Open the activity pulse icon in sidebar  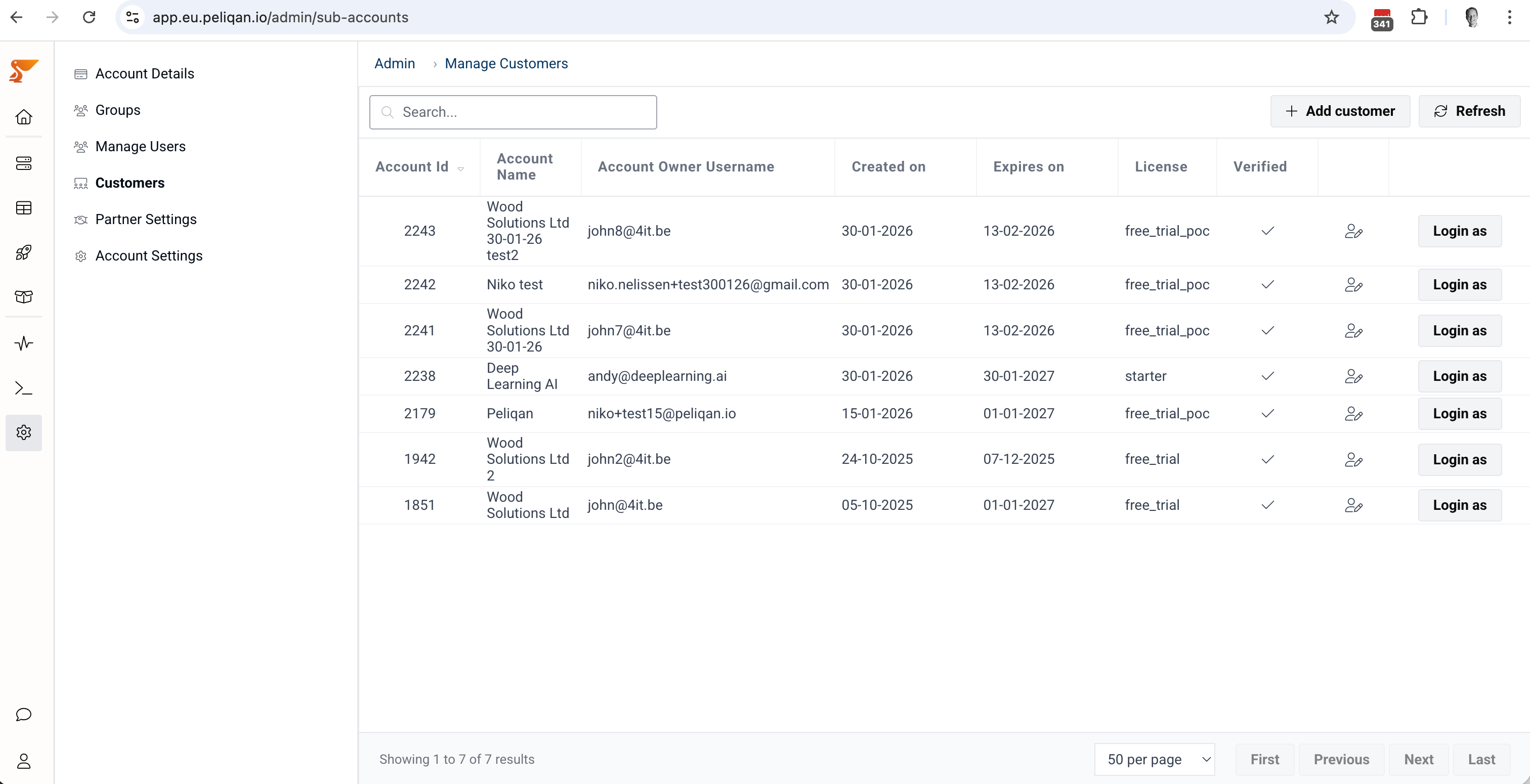(x=24, y=343)
